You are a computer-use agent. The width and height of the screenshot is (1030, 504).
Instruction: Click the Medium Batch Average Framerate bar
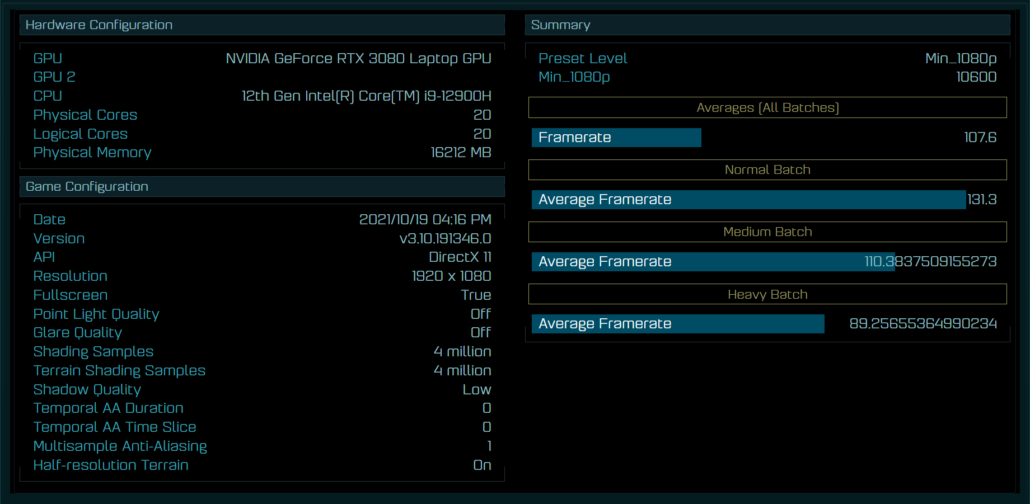712,262
